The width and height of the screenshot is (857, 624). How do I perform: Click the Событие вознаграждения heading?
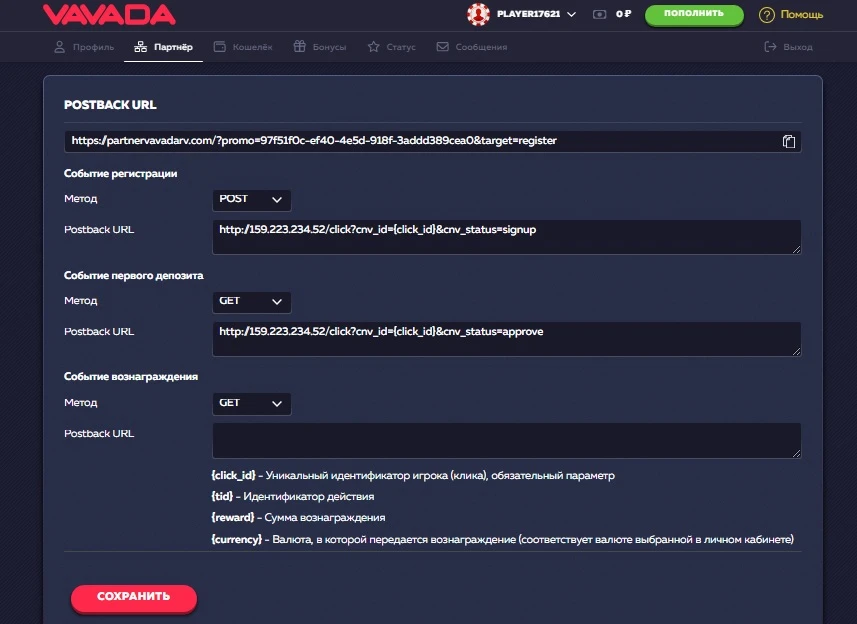[x=131, y=377]
